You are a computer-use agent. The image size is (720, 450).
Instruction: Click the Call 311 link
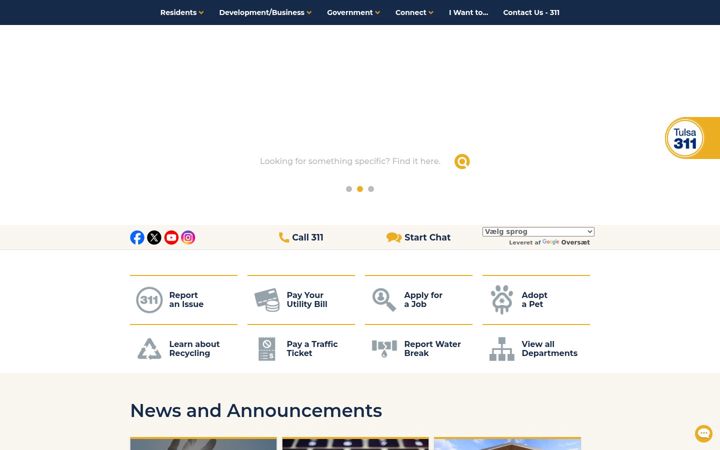[x=301, y=237]
